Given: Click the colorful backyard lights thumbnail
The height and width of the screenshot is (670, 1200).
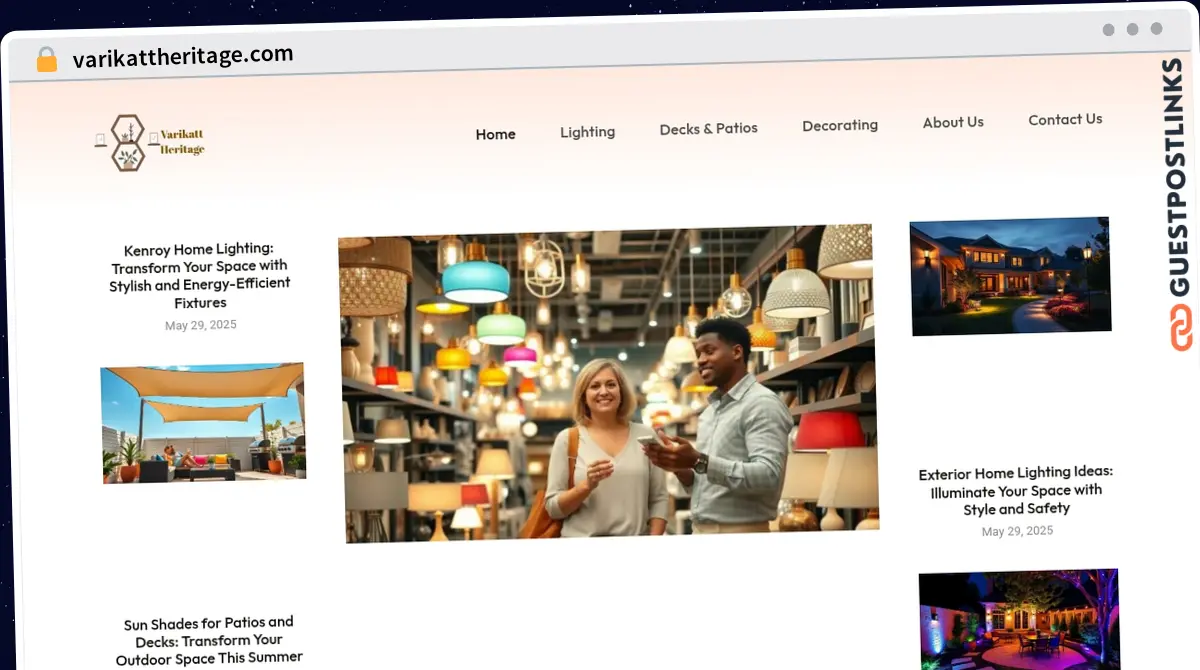Looking at the screenshot, I should [1019, 620].
